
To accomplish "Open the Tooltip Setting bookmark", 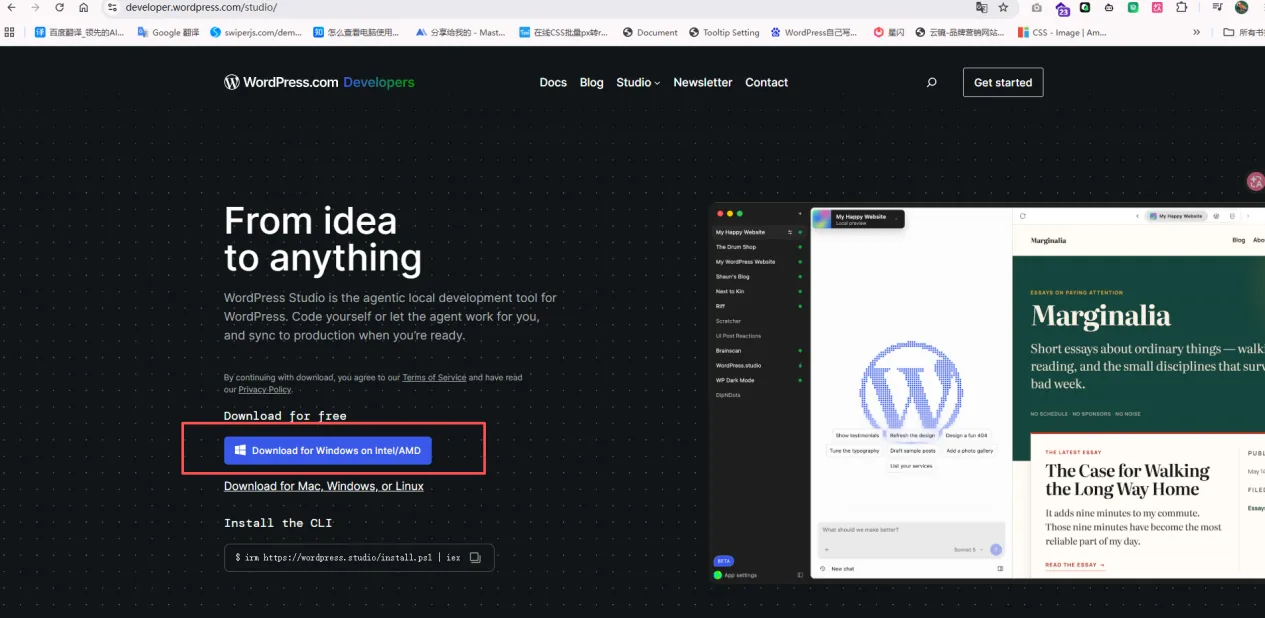I will click(724, 32).
